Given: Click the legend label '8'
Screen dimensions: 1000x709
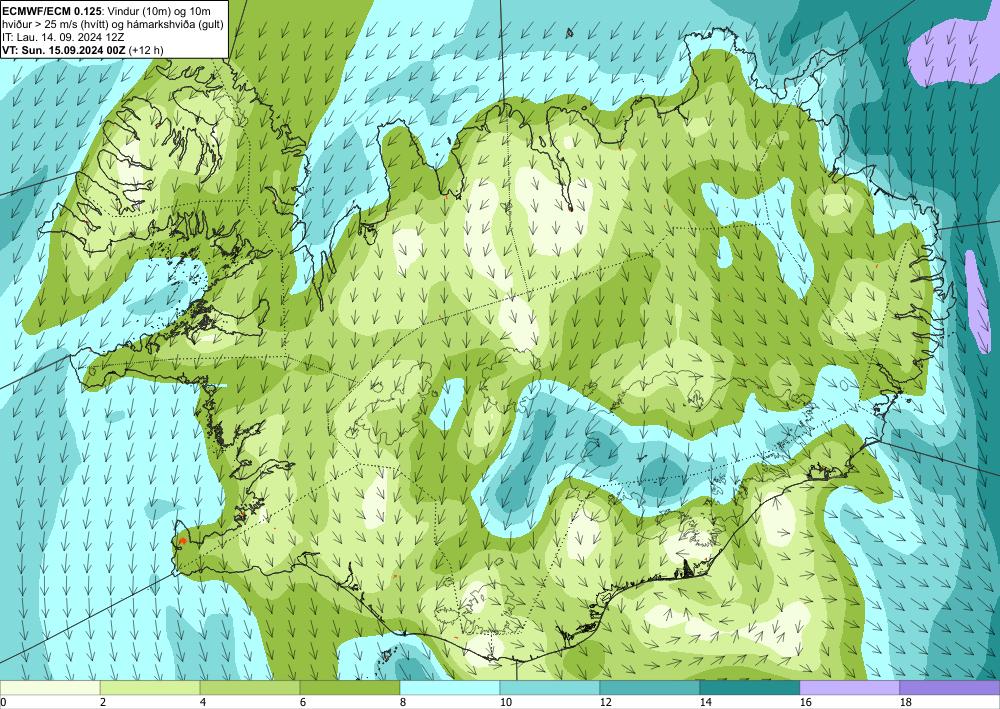Looking at the screenshot, I should 403,702.
